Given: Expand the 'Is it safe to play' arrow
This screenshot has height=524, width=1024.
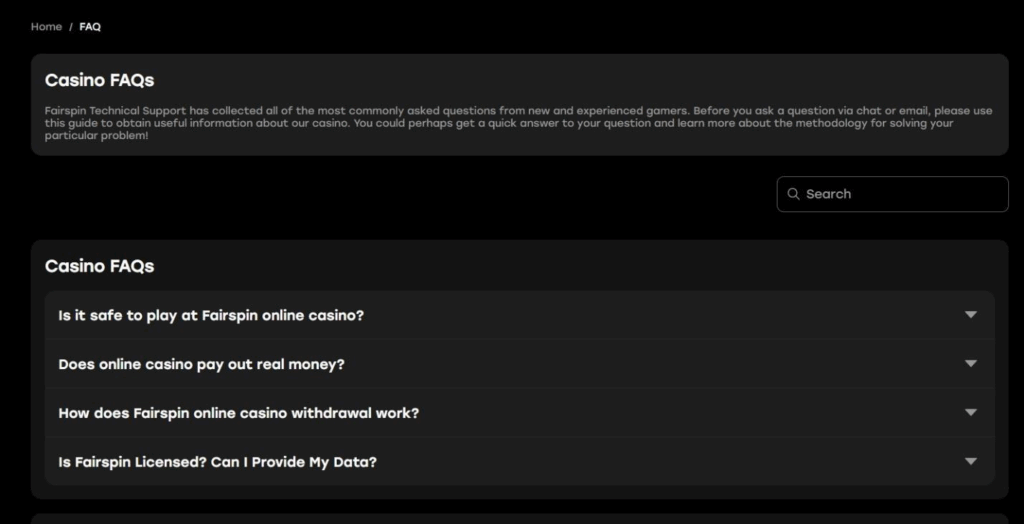Looking at the screenshot, I should pos(970,315).
